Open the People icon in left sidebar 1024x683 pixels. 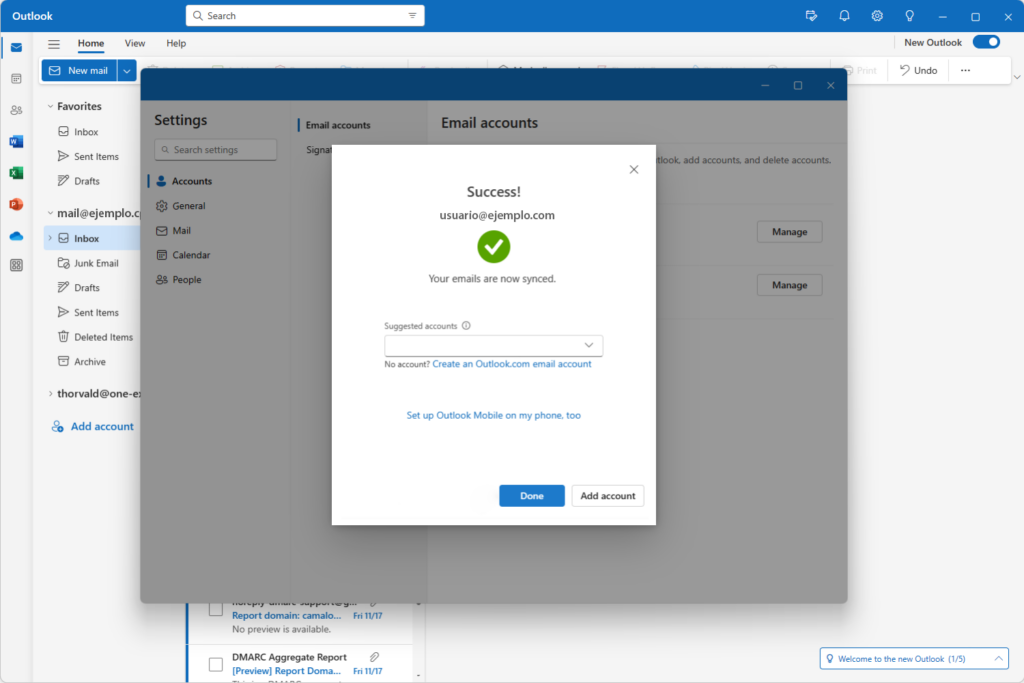pyautogui.click(x=16, y=110)
